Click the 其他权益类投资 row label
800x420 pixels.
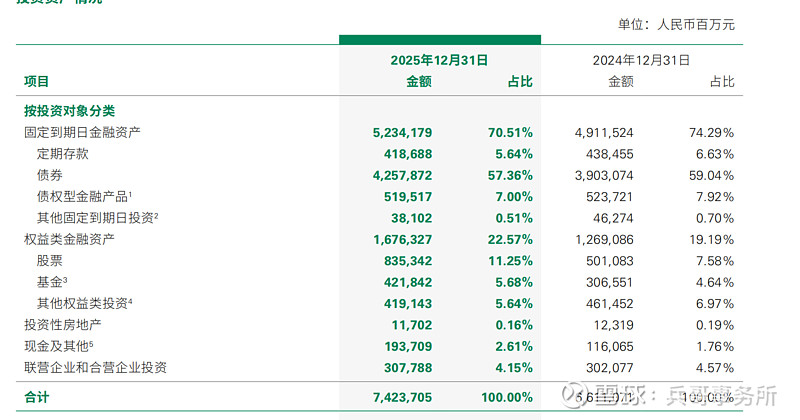(x=82, y=303)
